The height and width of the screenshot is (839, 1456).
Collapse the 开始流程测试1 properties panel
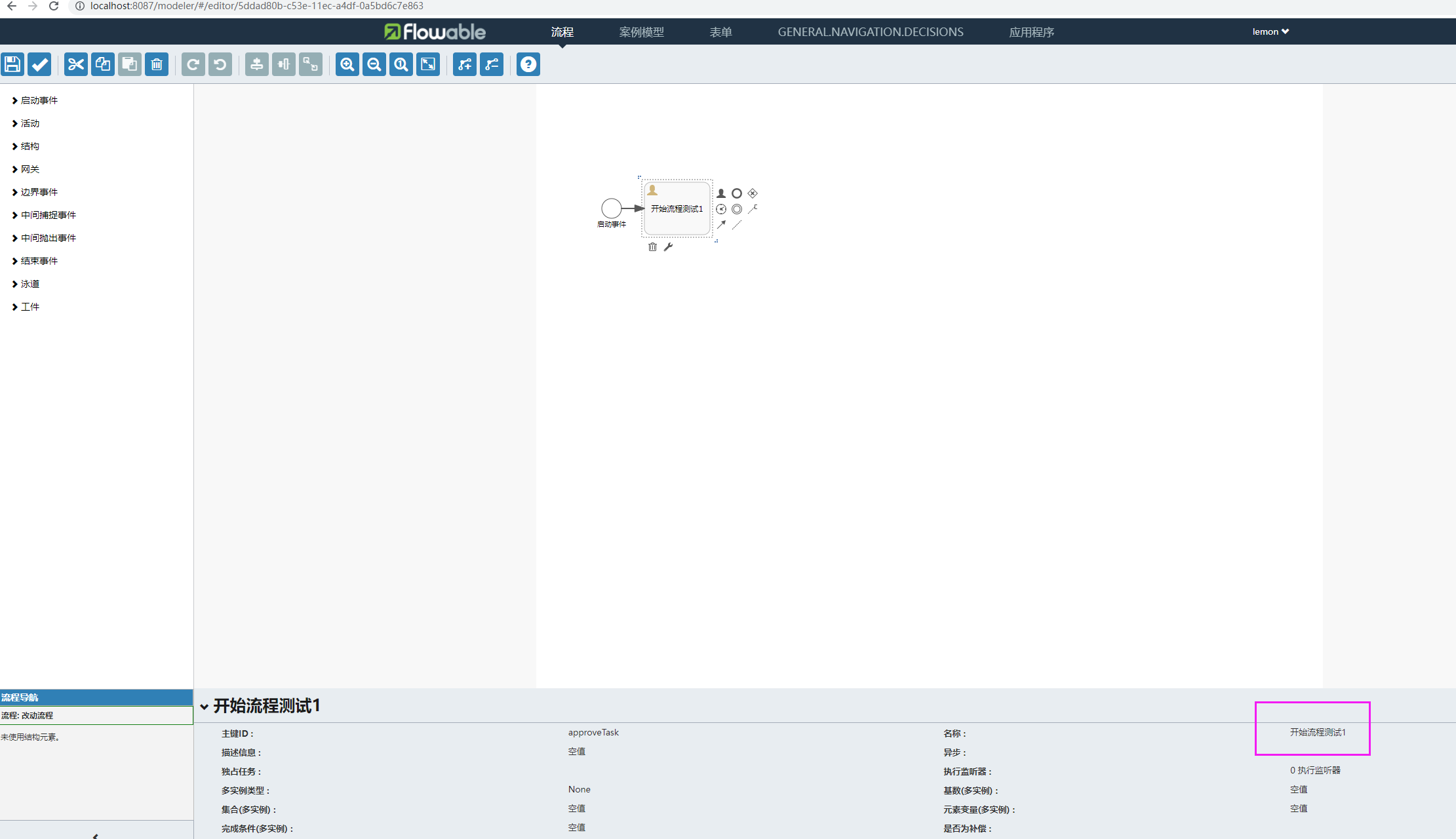coord(205,707)
